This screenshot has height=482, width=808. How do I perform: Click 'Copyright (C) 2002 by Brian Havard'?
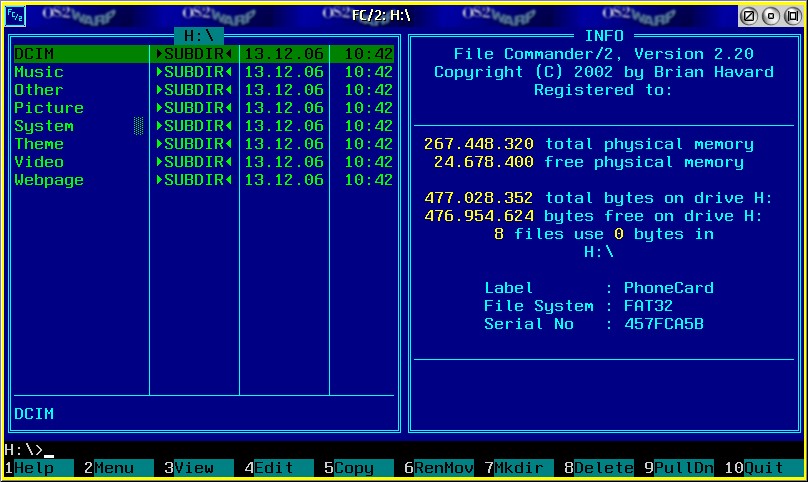coord(603,72)
